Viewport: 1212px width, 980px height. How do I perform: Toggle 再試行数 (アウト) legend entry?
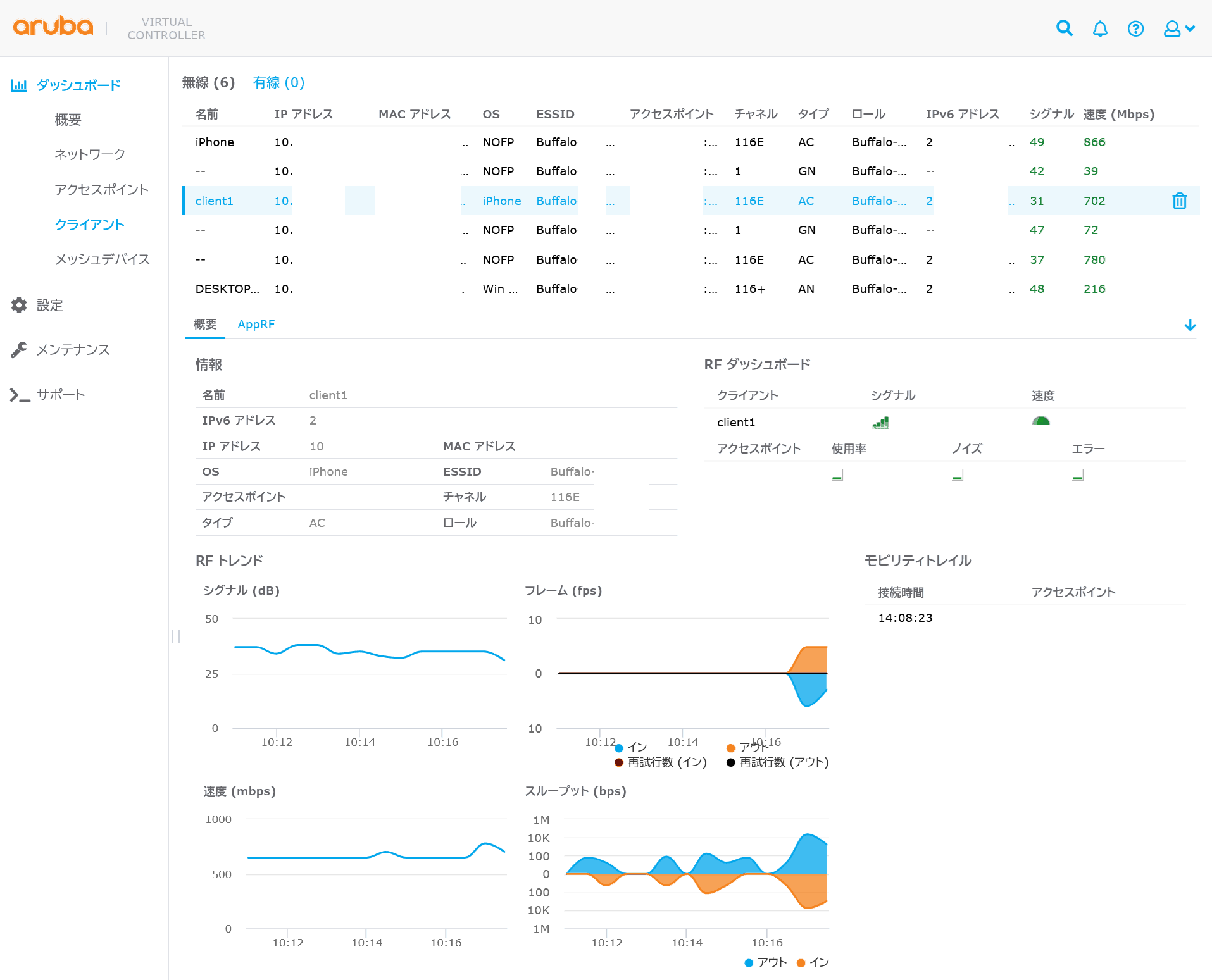click(x=778, y=762)
